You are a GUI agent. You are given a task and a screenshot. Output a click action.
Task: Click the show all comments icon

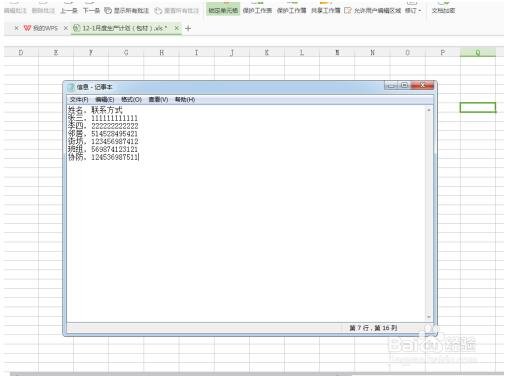tap(108, 11)
